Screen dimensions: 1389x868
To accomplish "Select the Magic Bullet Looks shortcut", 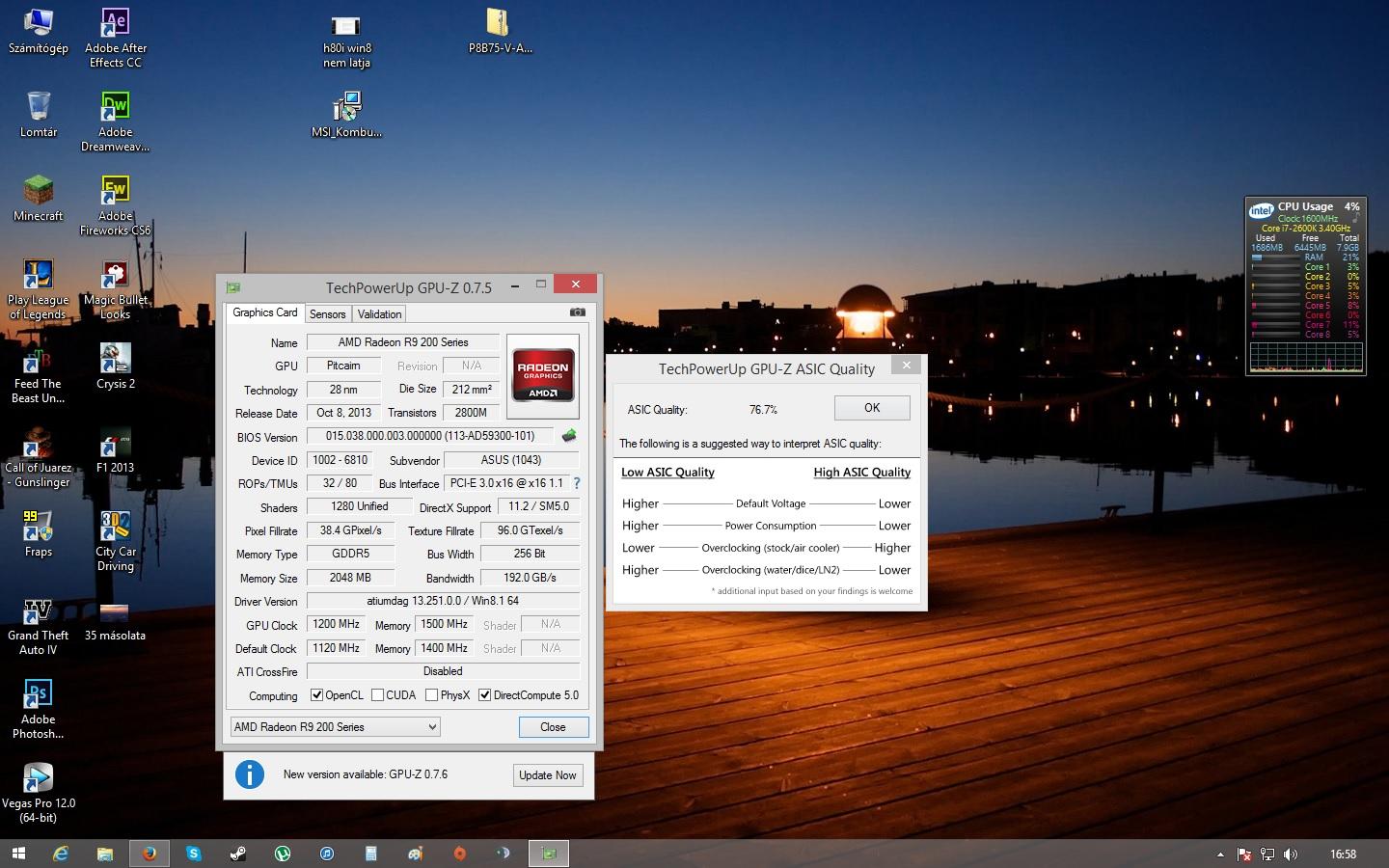I will tap(115, 289).
